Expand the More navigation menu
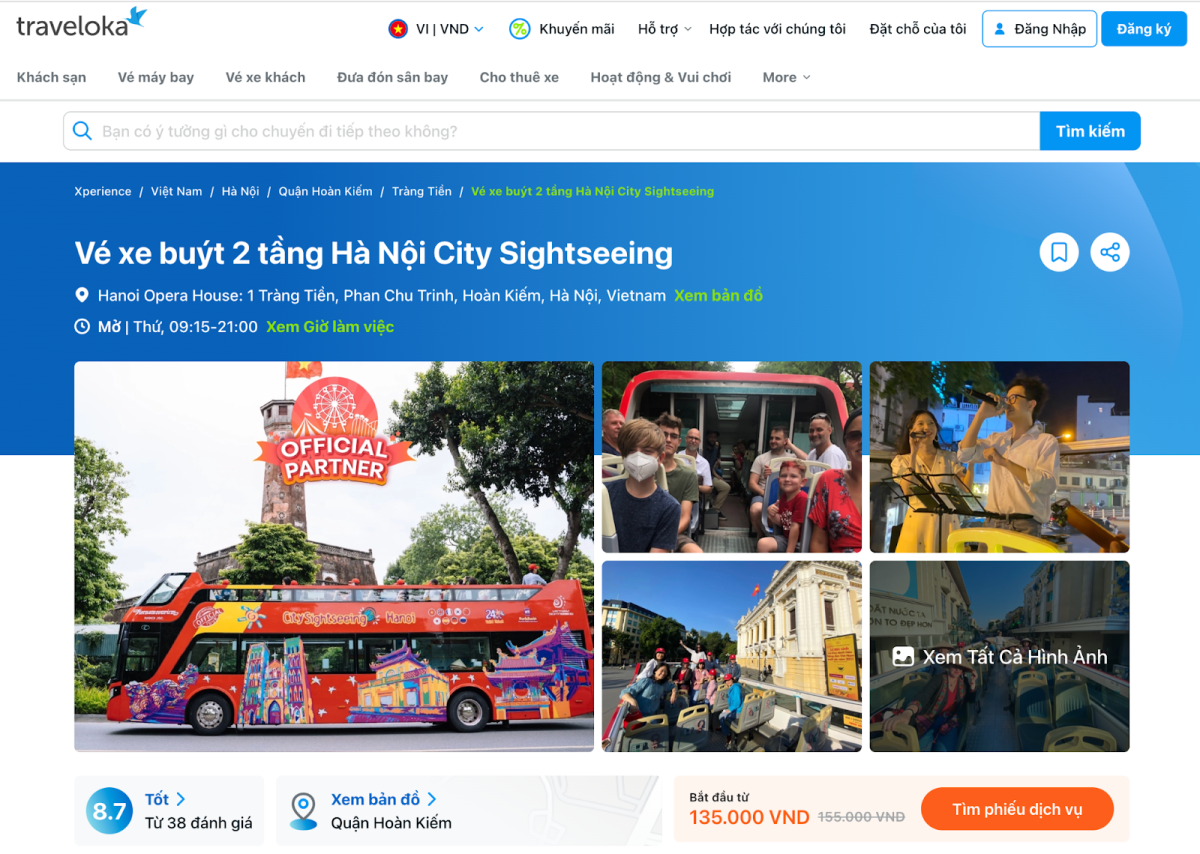The image size is (1200, 854). [x=786, y=77]
